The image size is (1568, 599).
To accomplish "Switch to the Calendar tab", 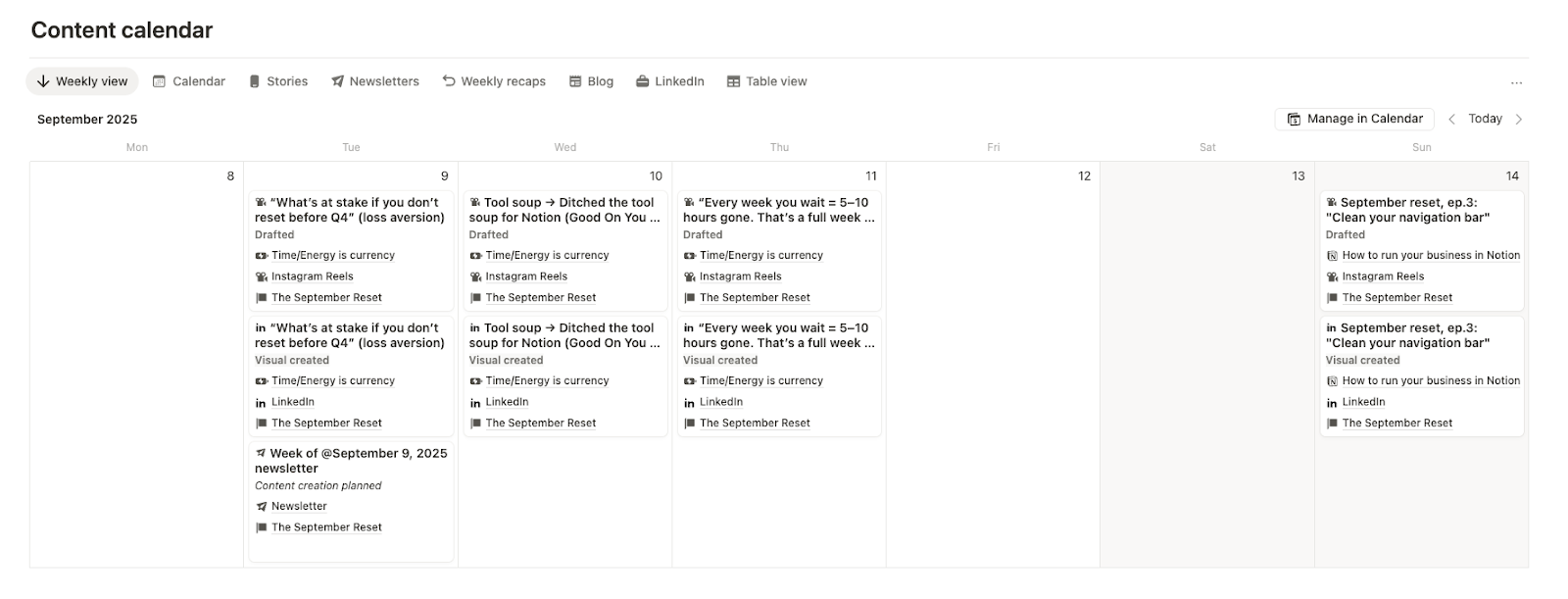I will (x=189, y=82).
